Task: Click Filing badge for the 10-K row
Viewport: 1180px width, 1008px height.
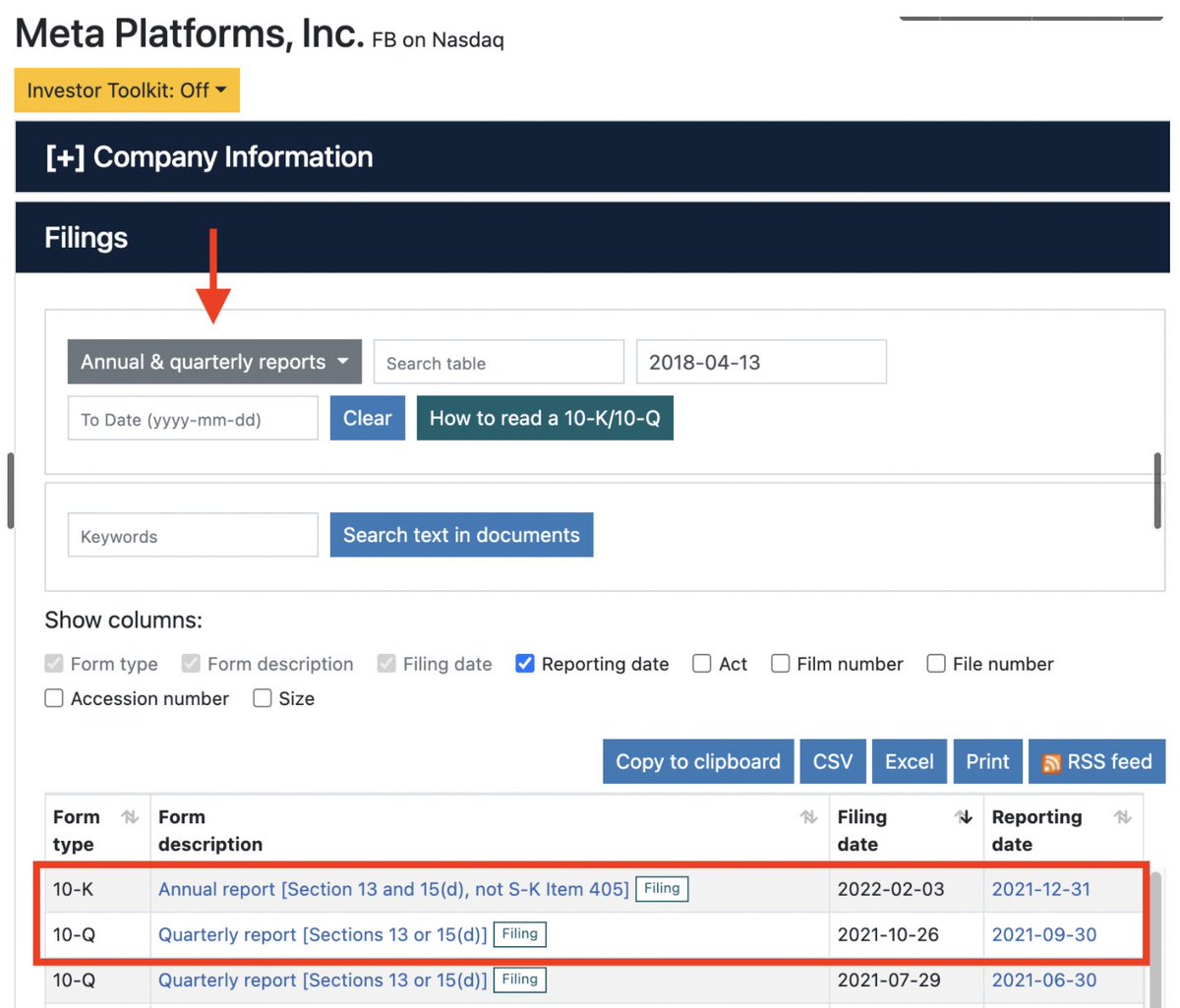Action: 662,889
